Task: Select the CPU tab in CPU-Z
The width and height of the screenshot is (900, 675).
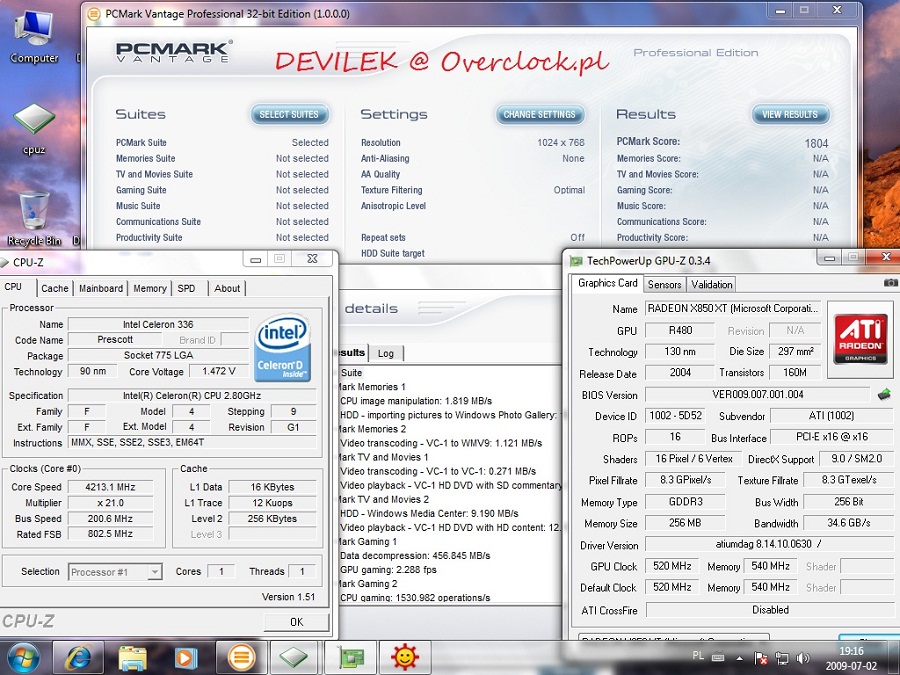Action: tap(14, 287)
